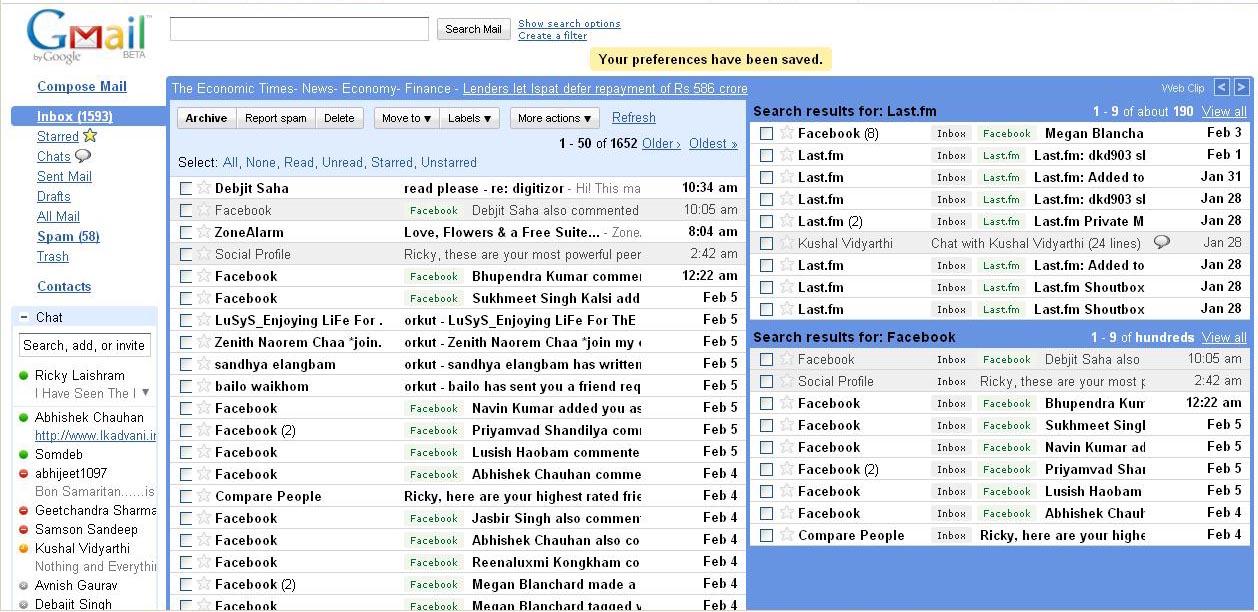Tick the bailo waikhom email checkbox

(x=186, y=386)
